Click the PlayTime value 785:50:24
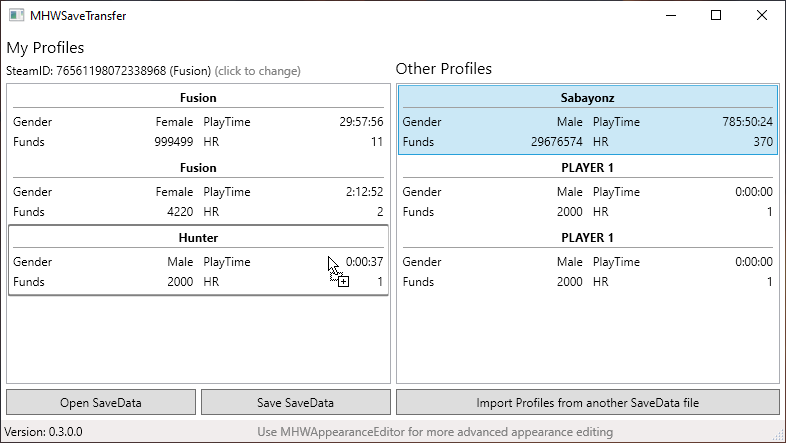Viewport: 786px width, 443px height. 747,122
